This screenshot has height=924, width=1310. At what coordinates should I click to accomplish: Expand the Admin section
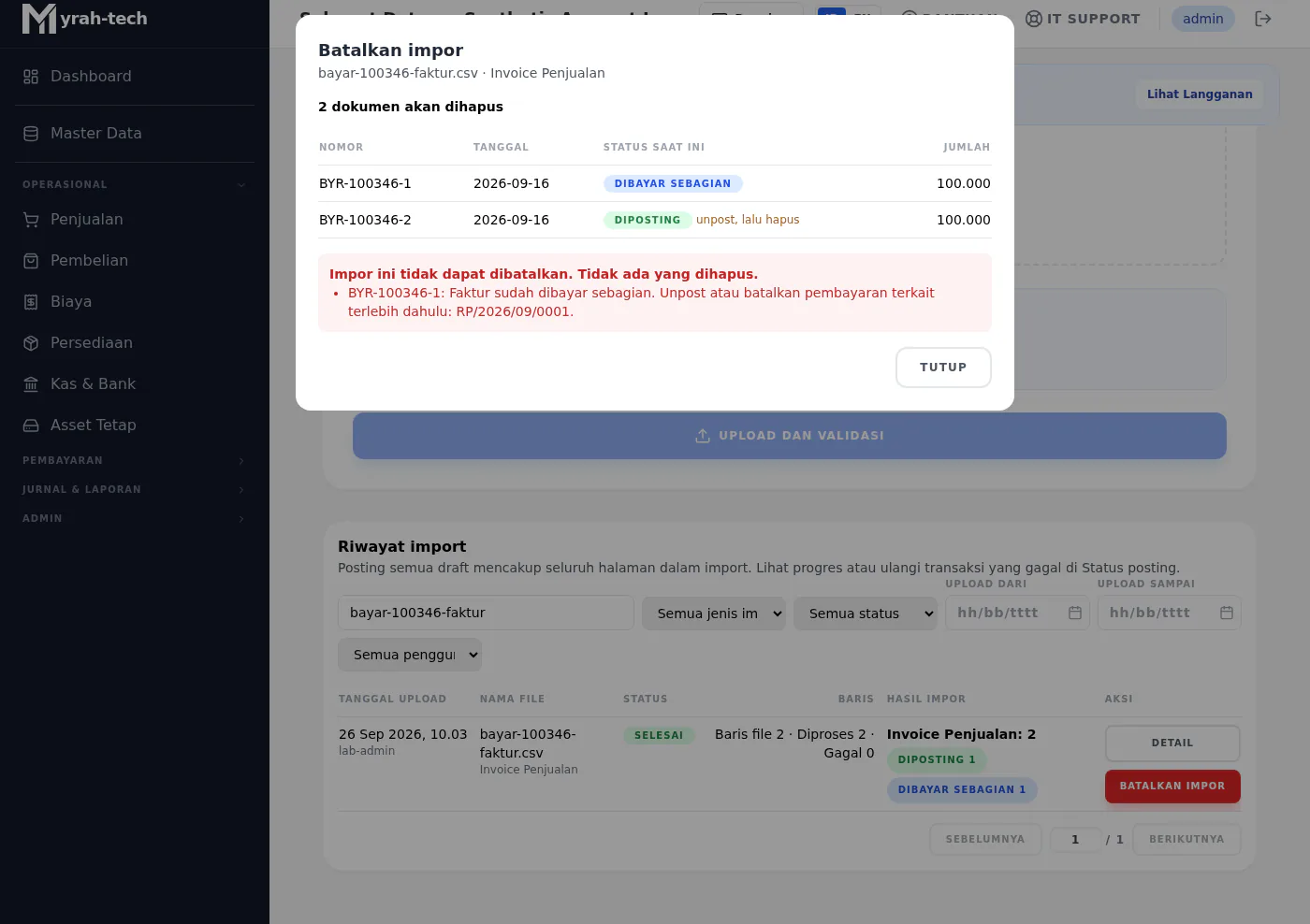coord(135,519)
